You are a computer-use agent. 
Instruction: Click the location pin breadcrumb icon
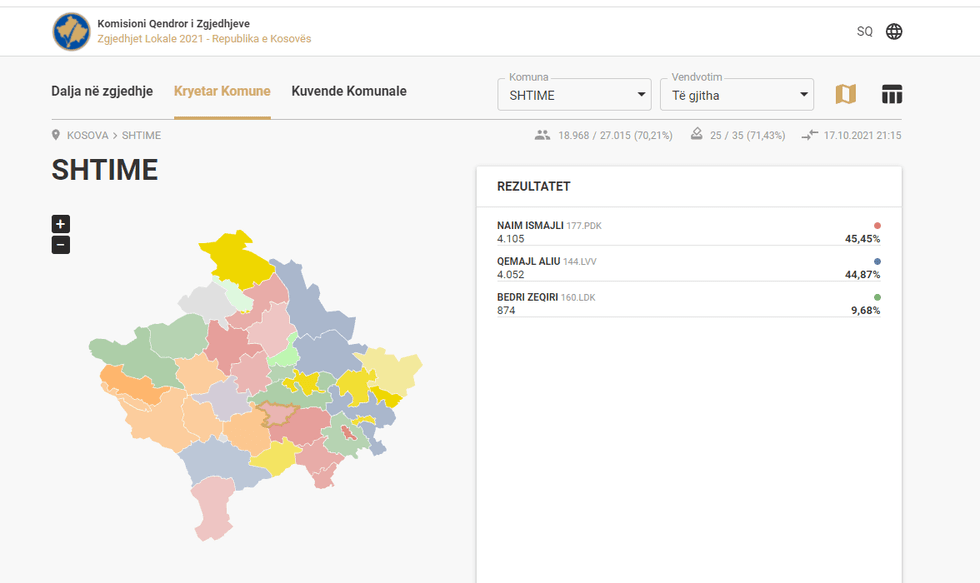click(x=56, y=135)
